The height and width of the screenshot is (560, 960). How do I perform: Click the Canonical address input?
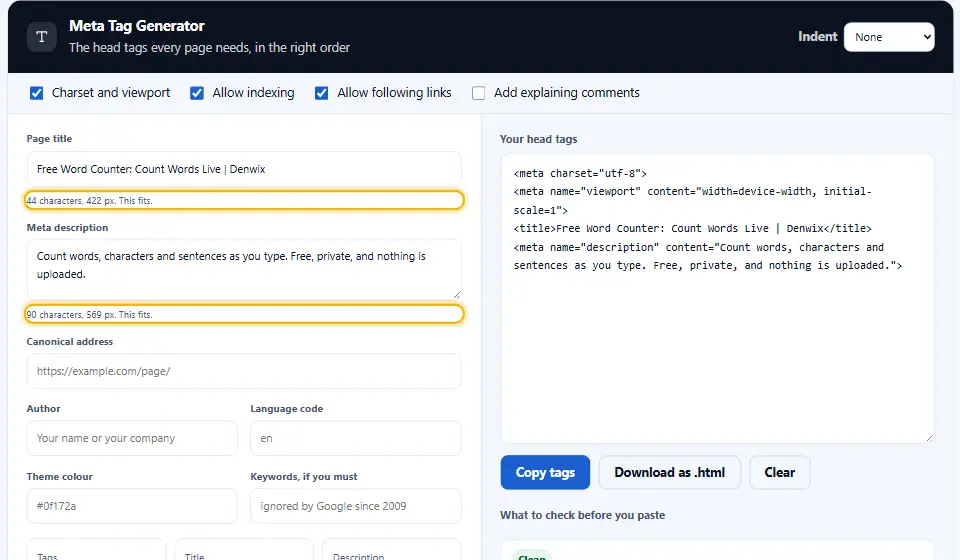pyautogui.click(x=244, y=371)
